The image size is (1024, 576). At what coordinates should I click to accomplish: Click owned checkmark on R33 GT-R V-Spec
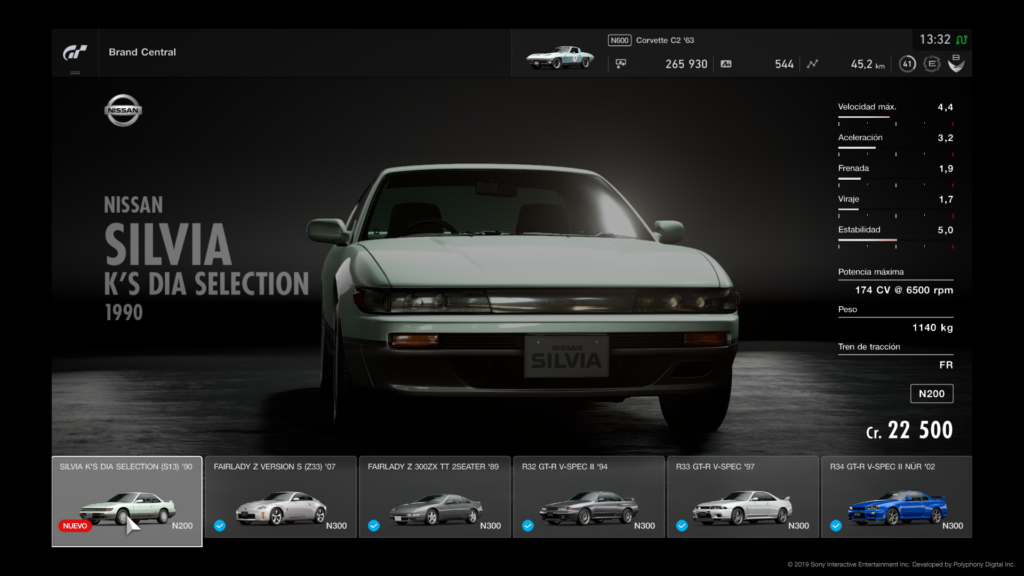pos(682,526)
